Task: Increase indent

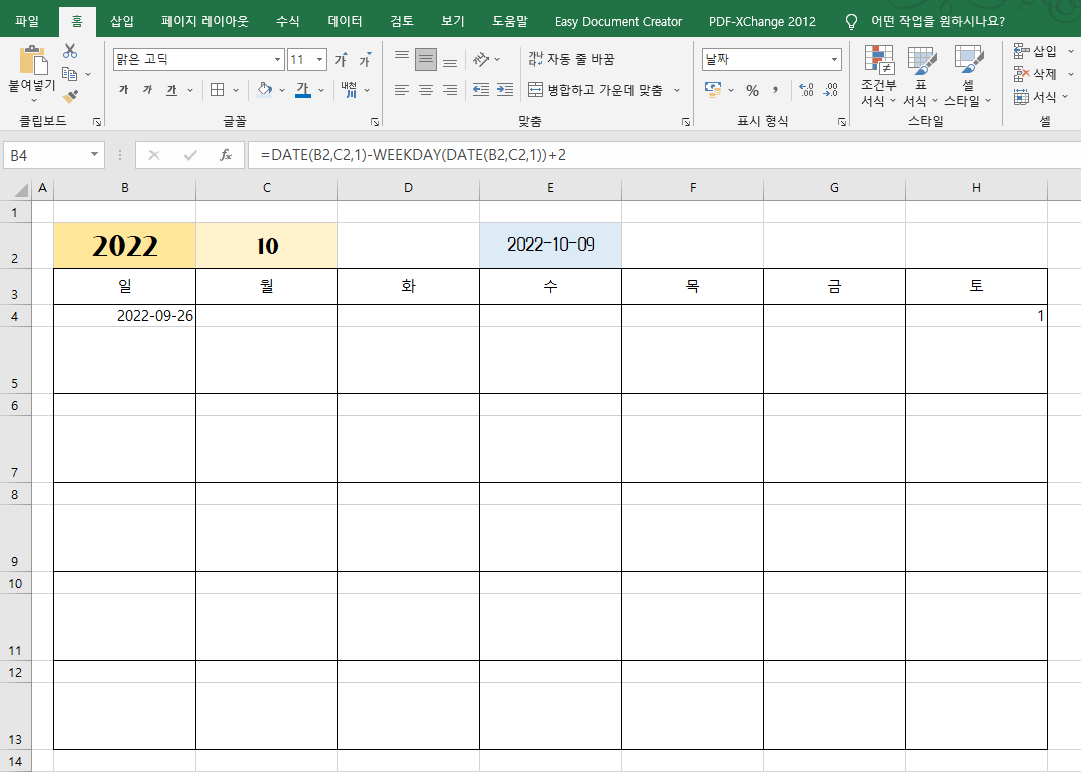Action: pos(505,90)
